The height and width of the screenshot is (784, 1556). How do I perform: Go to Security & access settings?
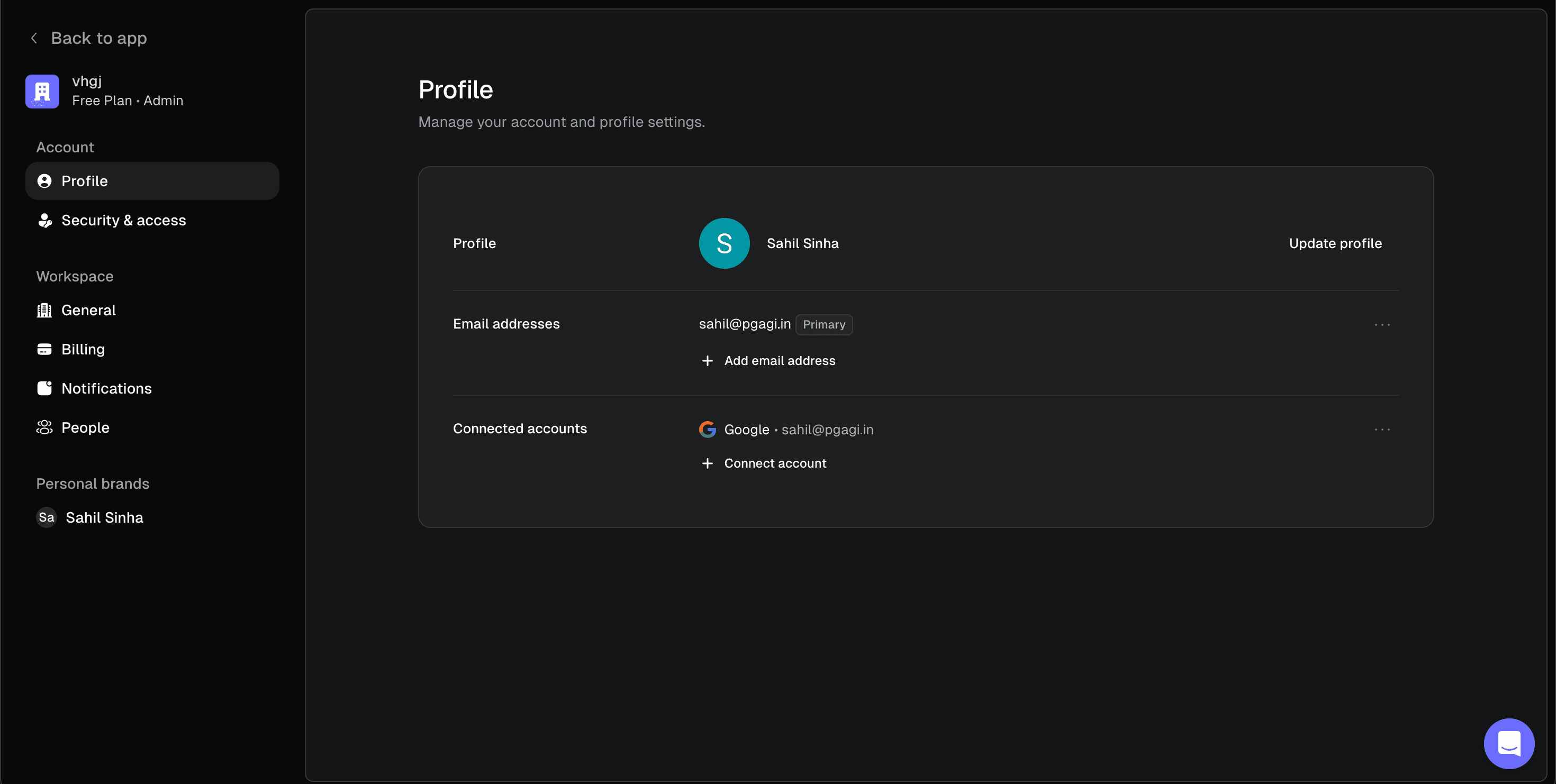(123, 220)
